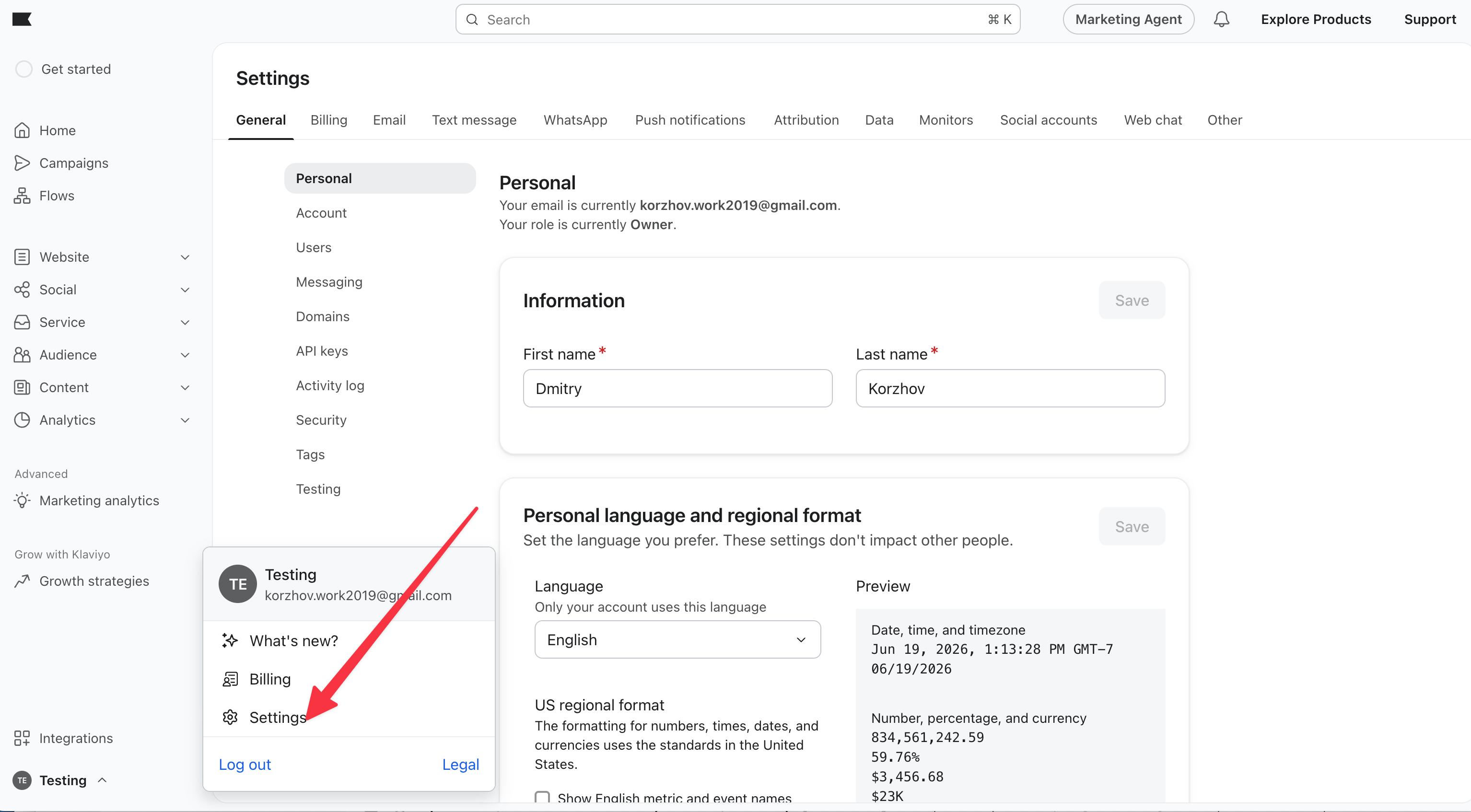This screenshot has width=1471, height=812.
Task: Click the Get started circle indicator
Action: [23, 69]
